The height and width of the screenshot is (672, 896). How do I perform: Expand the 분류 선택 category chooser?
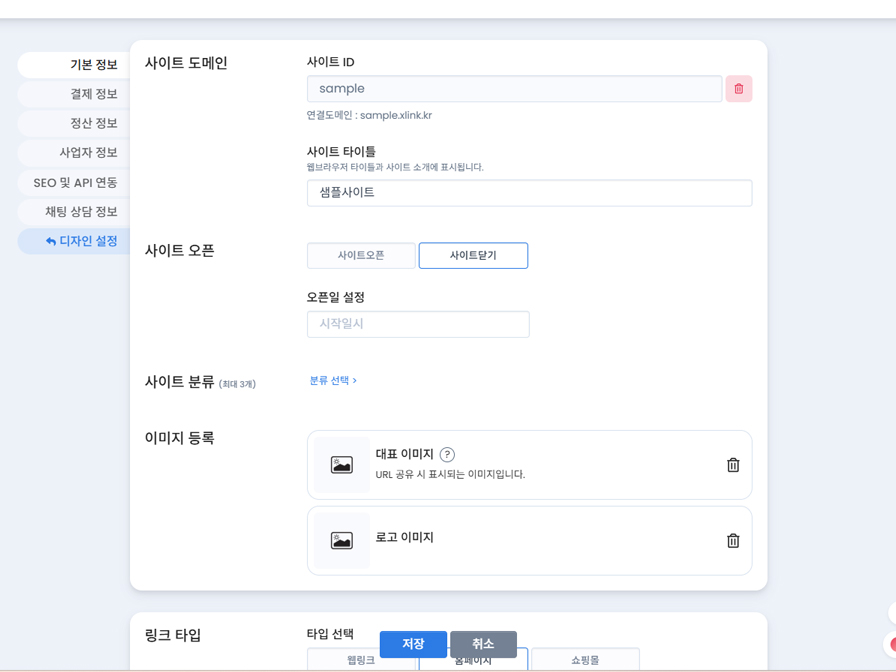click(333, 381)
